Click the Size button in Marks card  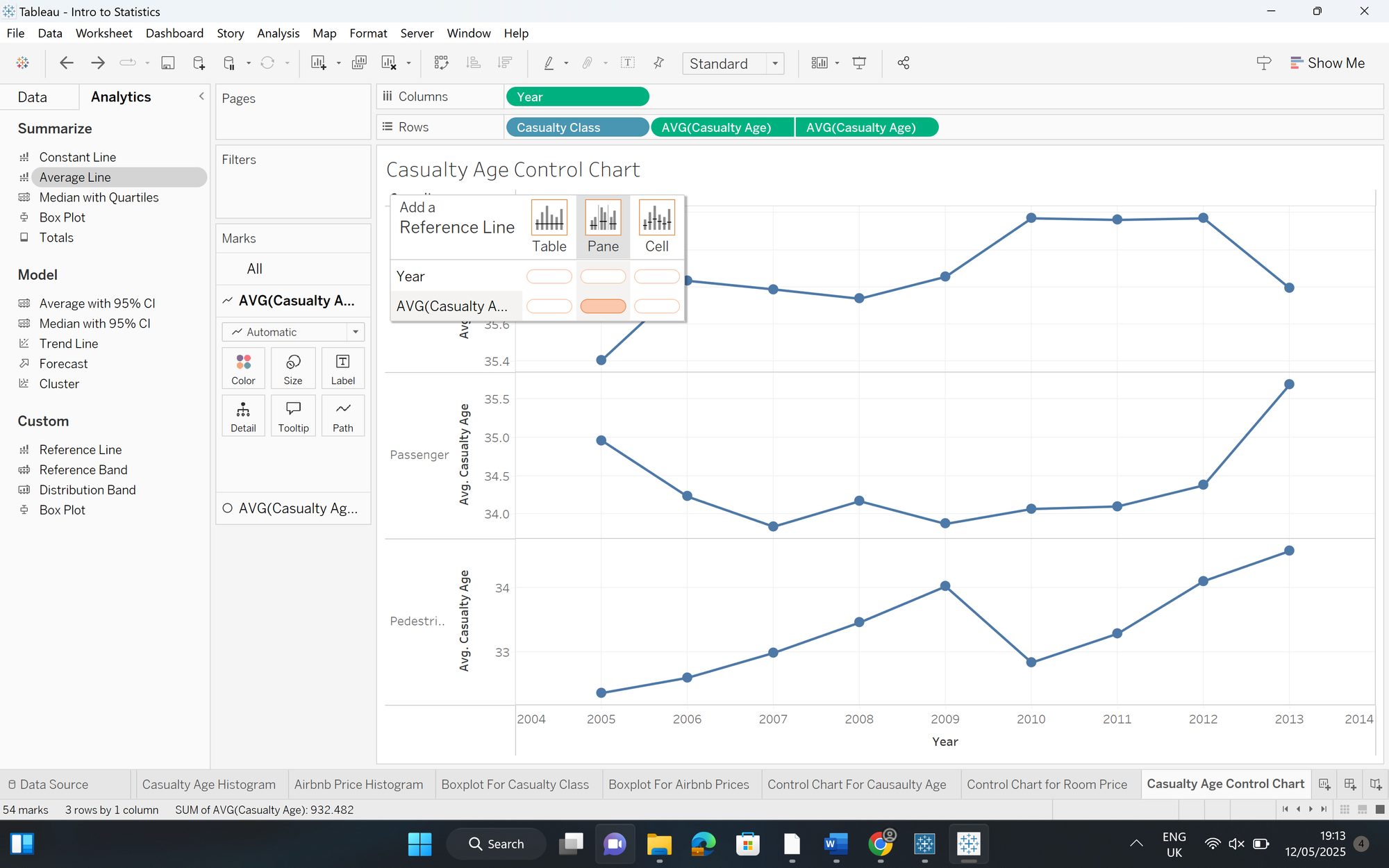click(x=293, y=369)
